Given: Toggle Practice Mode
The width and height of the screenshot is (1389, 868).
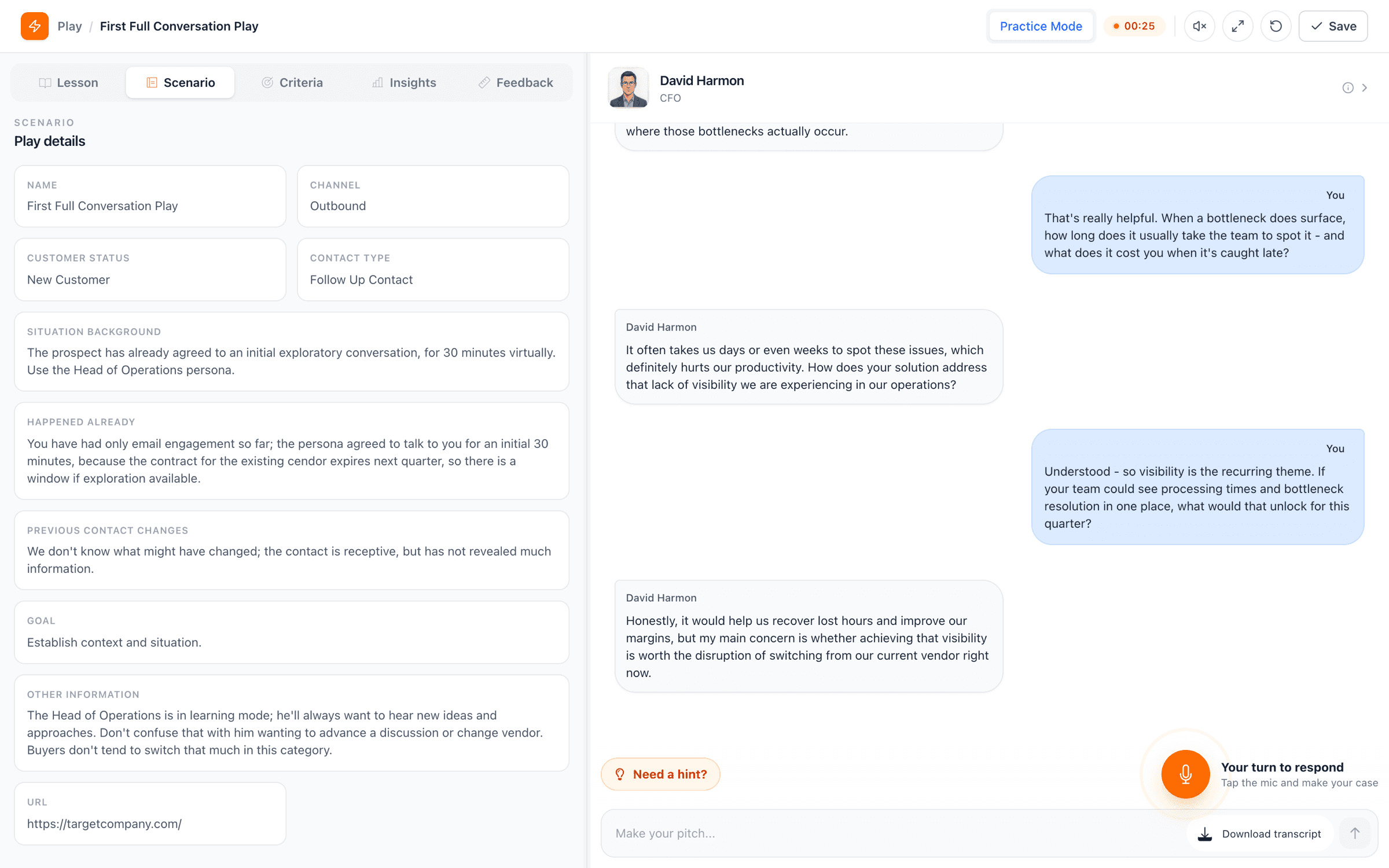Looking at the screenshot, I should click(x=1041, y=26).
